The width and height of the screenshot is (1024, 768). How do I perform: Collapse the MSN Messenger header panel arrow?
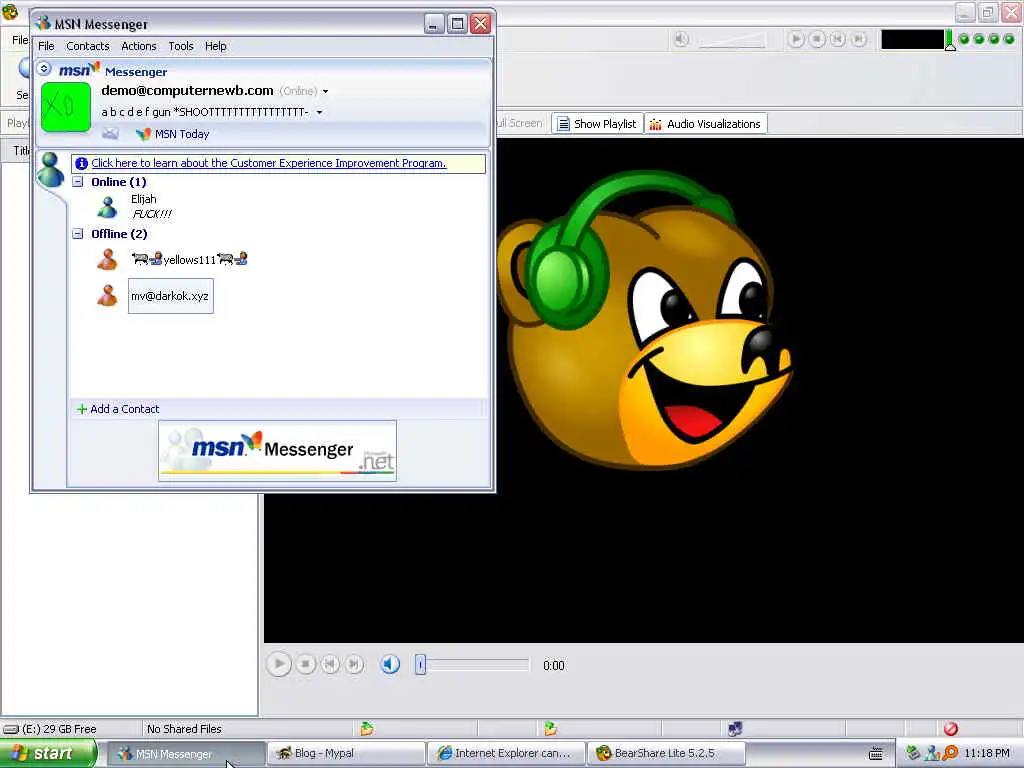44,68
